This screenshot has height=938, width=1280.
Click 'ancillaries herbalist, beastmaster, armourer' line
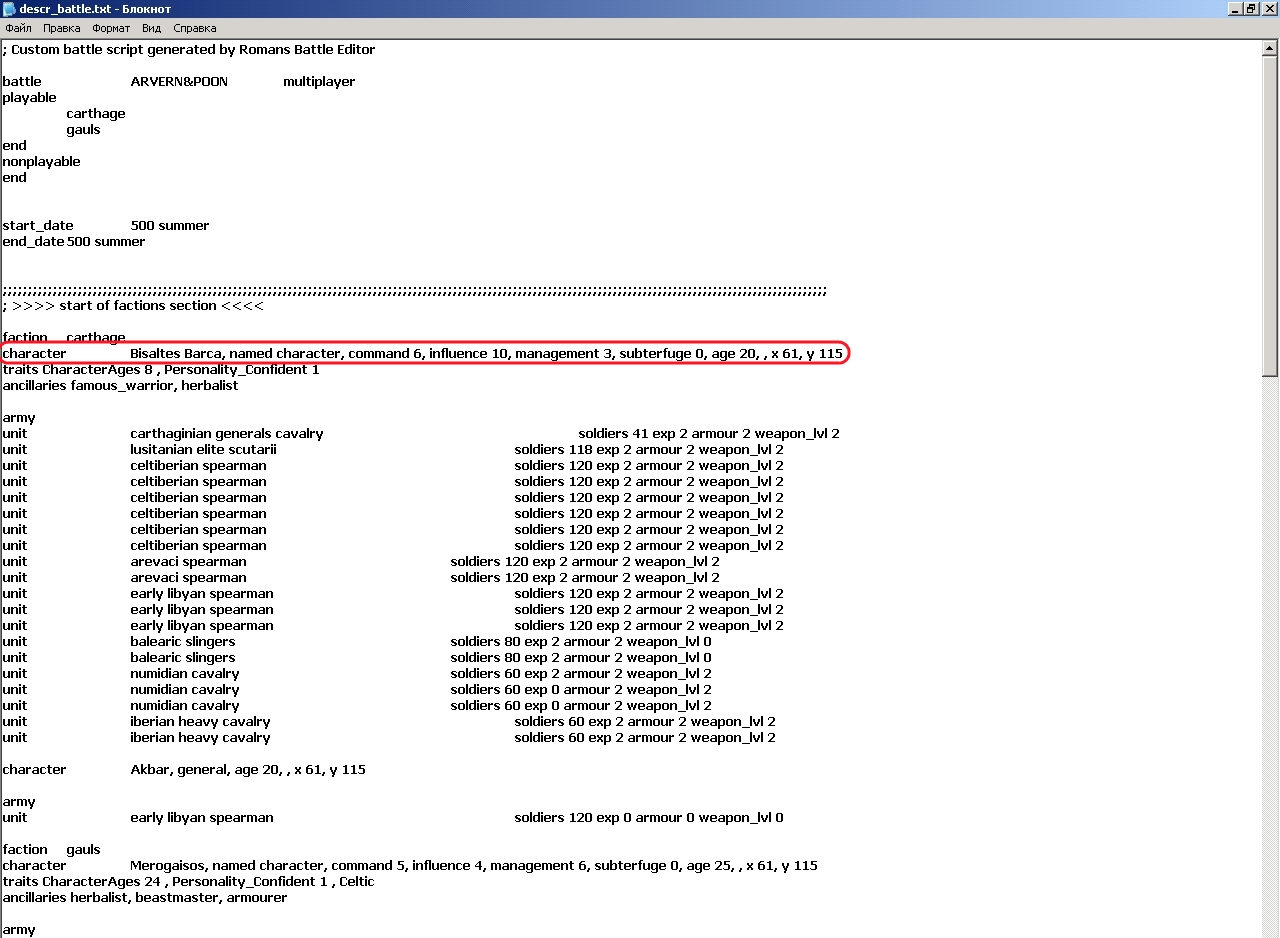pos(145,898)
